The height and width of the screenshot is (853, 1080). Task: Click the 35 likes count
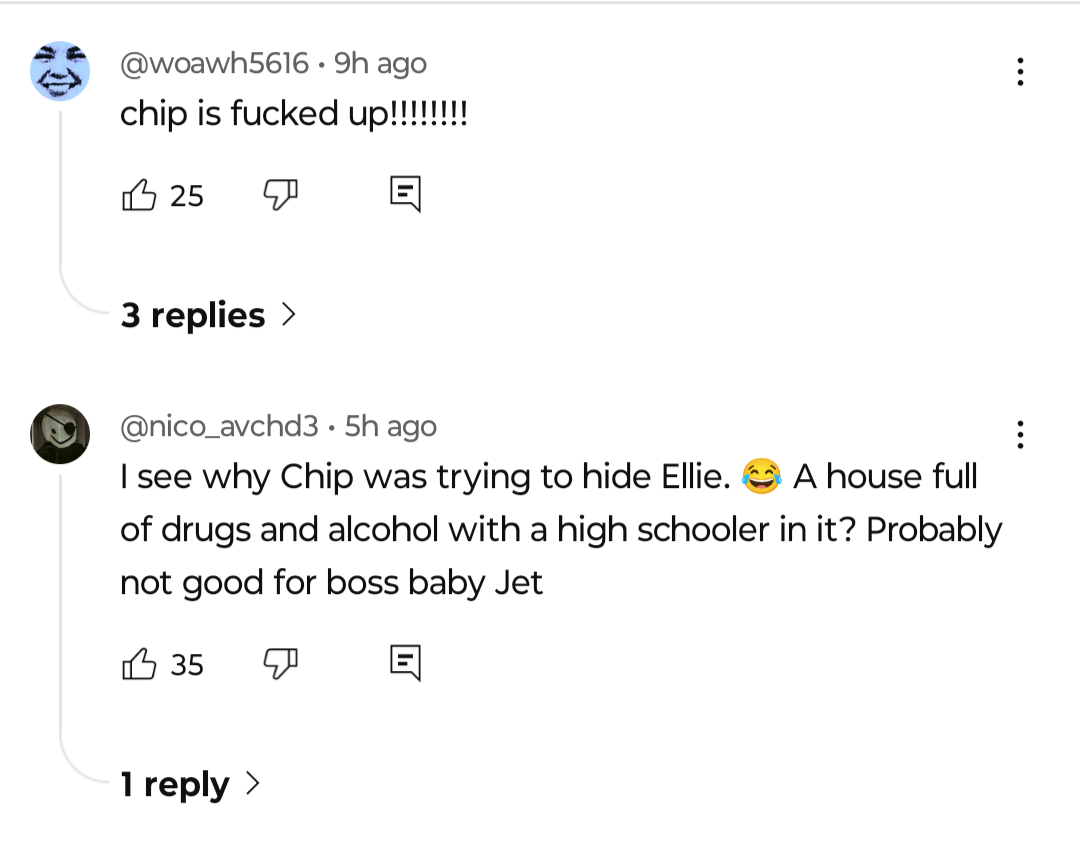coord(187,666)
